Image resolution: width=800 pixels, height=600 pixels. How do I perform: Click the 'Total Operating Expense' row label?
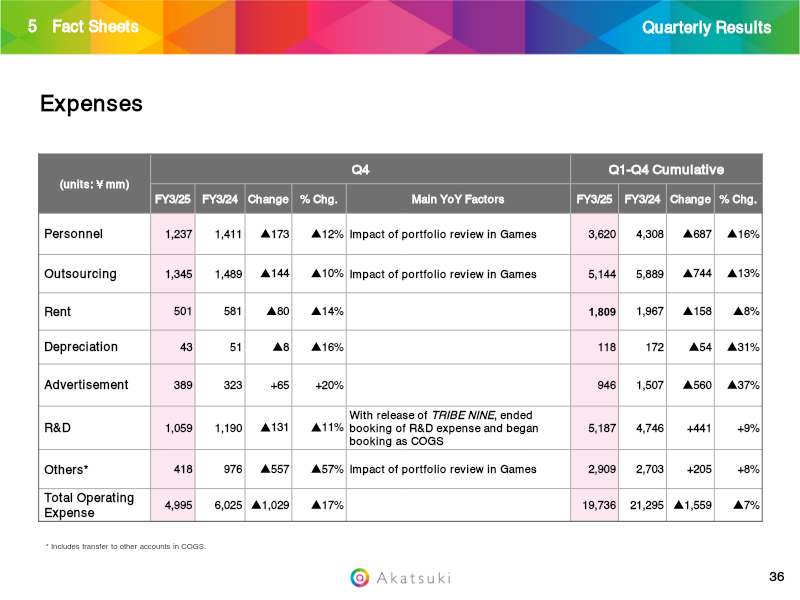pyautogui.click(x=89, y=505)
